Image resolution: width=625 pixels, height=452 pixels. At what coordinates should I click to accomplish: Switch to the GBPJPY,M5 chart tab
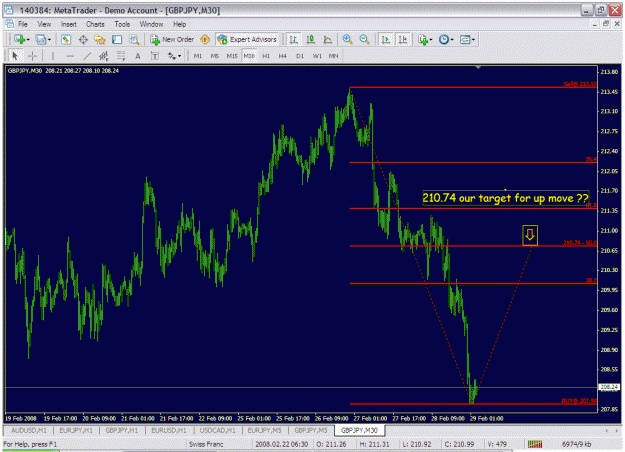click(311, 430)
